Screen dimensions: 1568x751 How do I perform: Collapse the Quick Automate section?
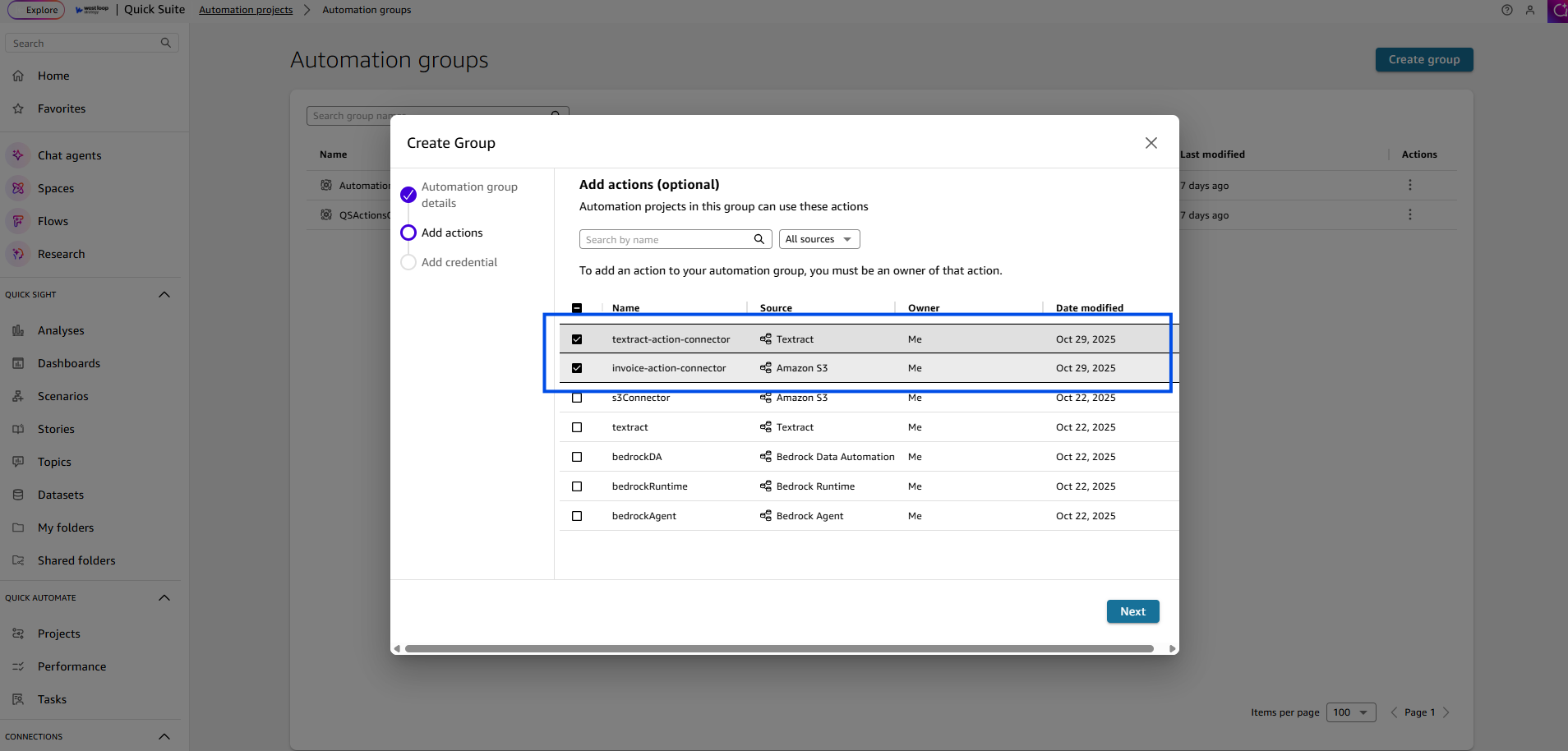pos(164,597)
